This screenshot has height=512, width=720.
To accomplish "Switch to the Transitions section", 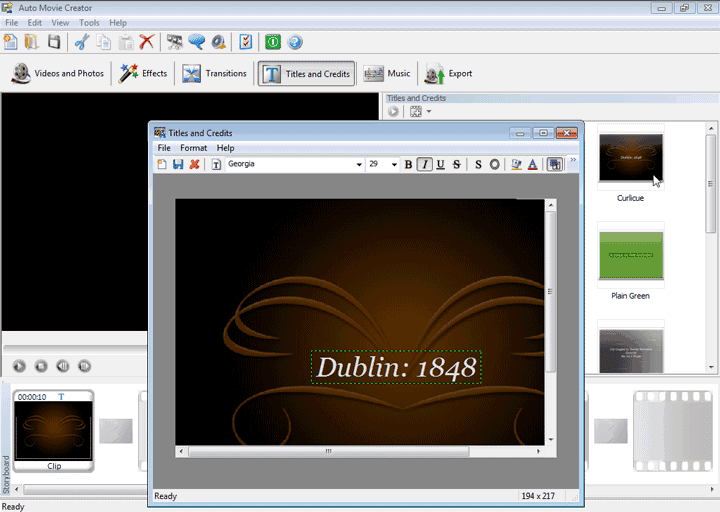I will pyautogui.click(x=215, y=73).
